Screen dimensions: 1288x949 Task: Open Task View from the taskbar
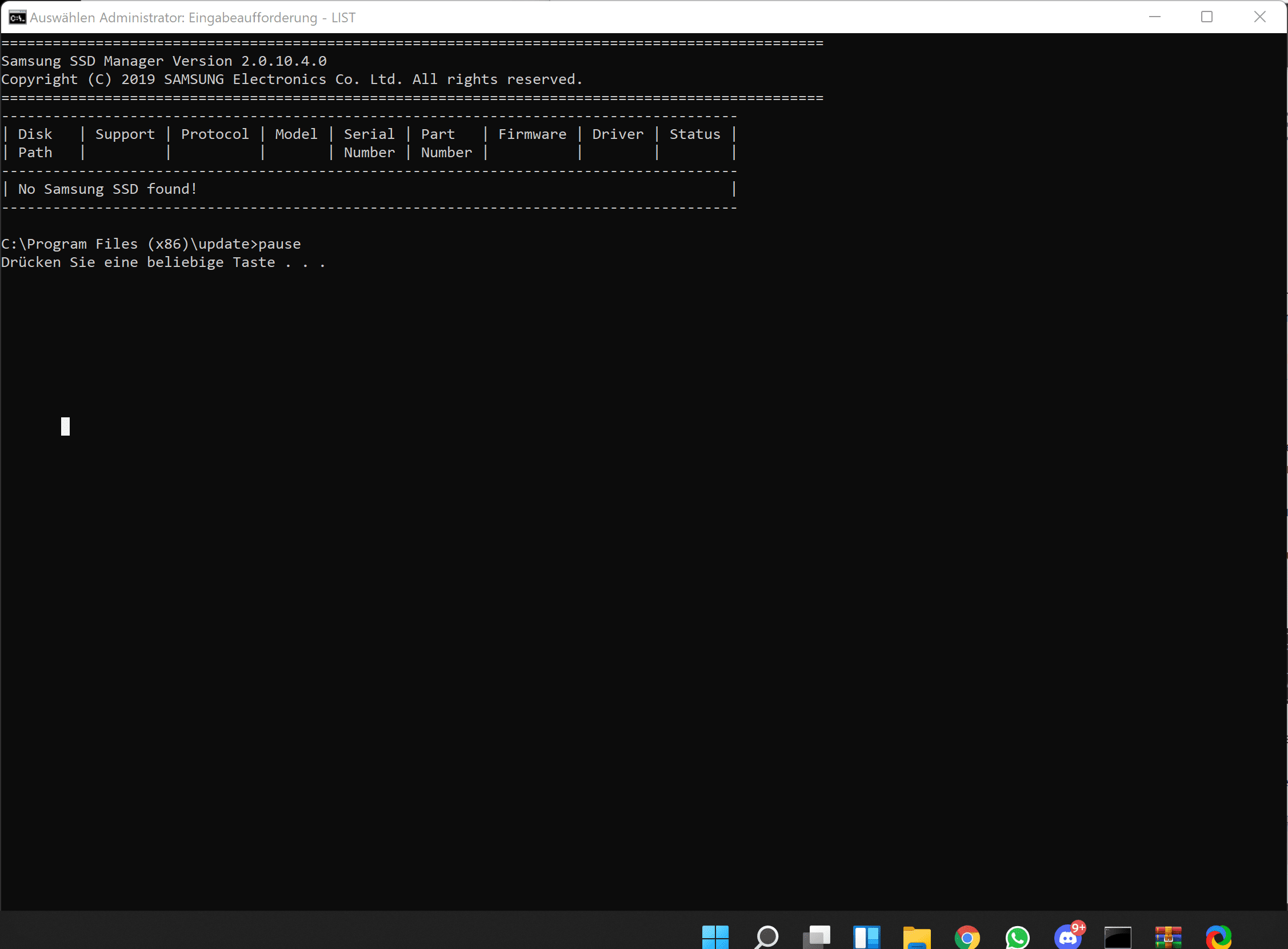pos(817,937)
